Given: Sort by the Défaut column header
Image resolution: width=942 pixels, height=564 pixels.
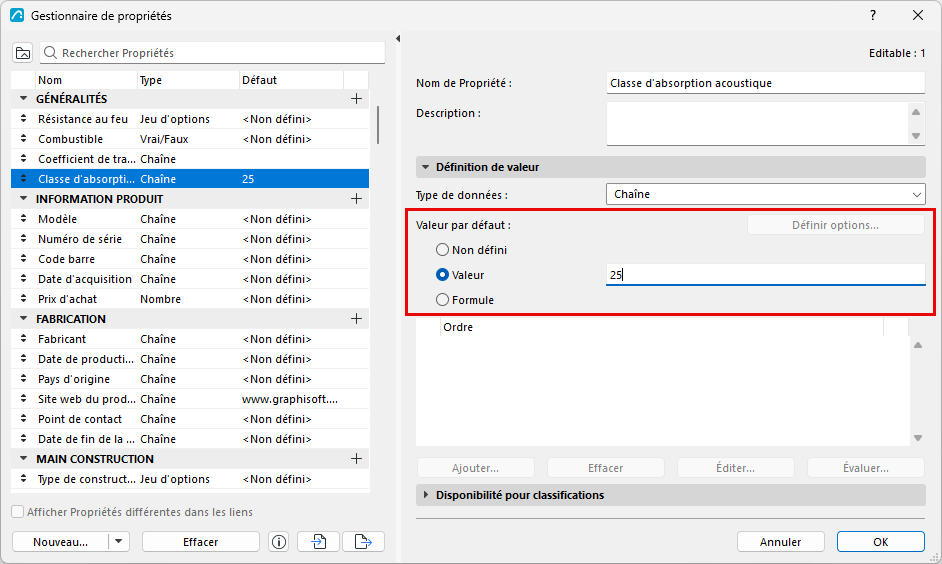Looking at the screenshot, I should click(291, 80).
